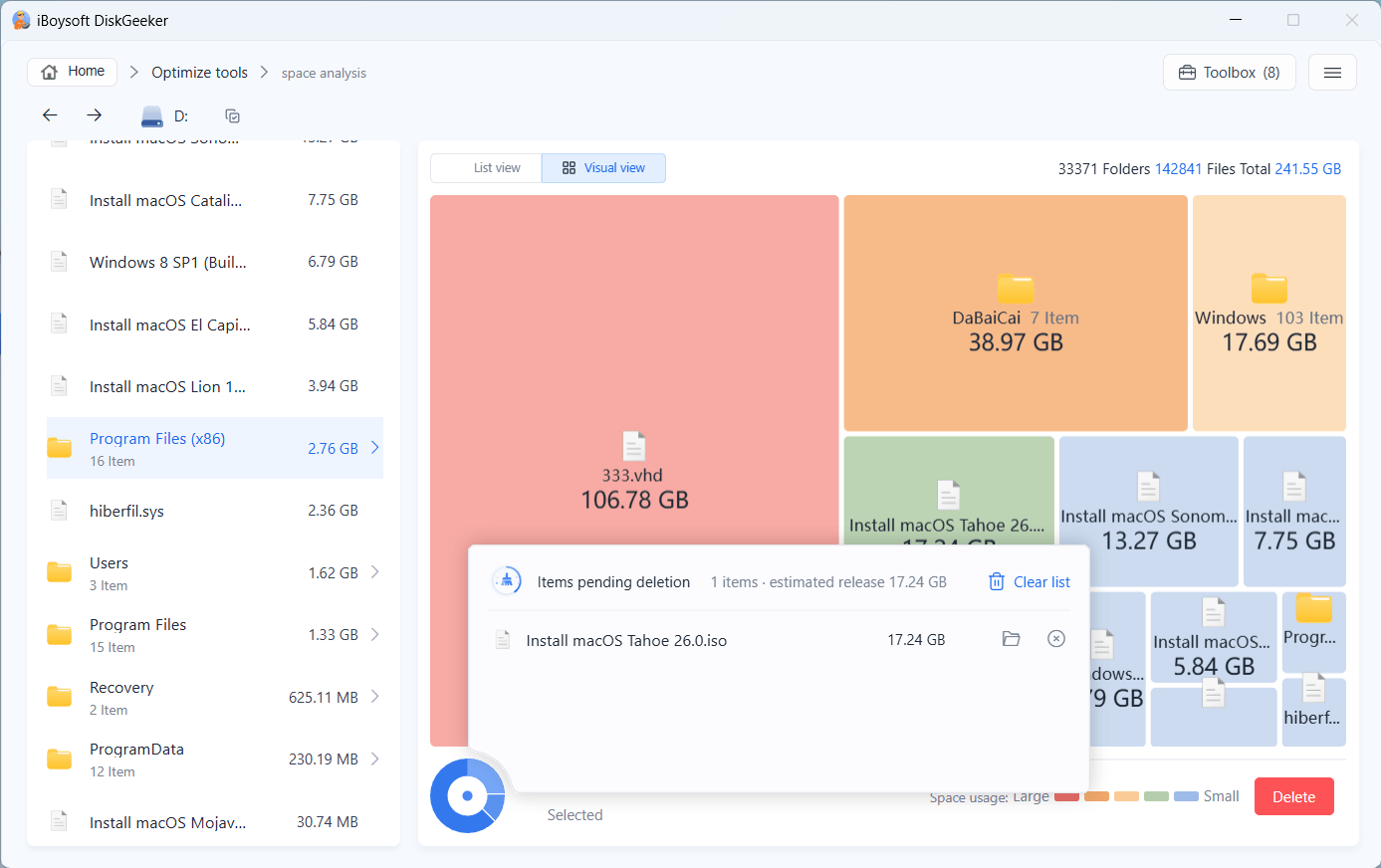The width and height of the screenshot is (1381, 868).
Task: Open folder location of Tahoe 26.0.iso
Action: click(x=1012, y=639)
